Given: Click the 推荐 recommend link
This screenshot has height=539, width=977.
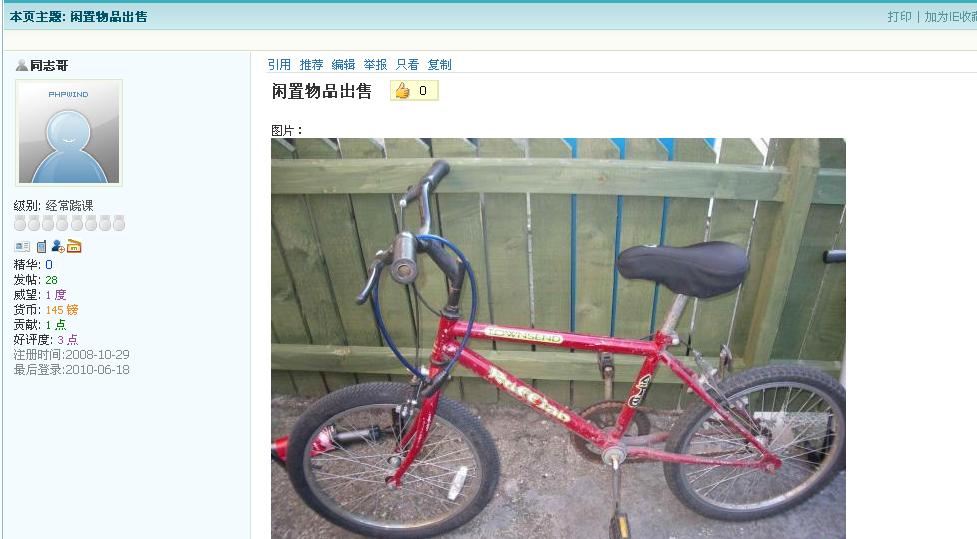Looking at the screenshot, I should pyautogui.click(x=312, y=64).
